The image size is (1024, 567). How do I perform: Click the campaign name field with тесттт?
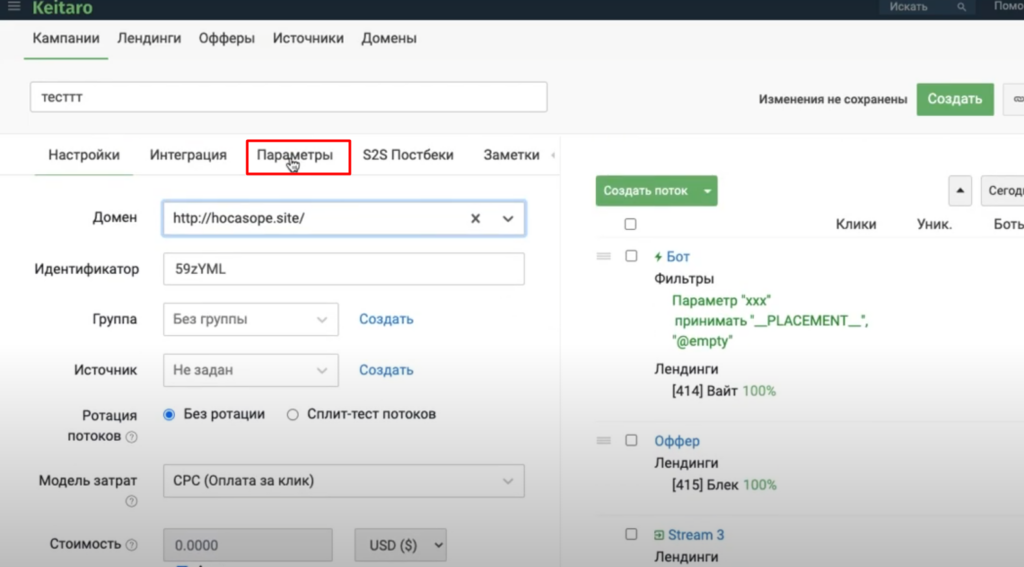click(x=289, y=97)
